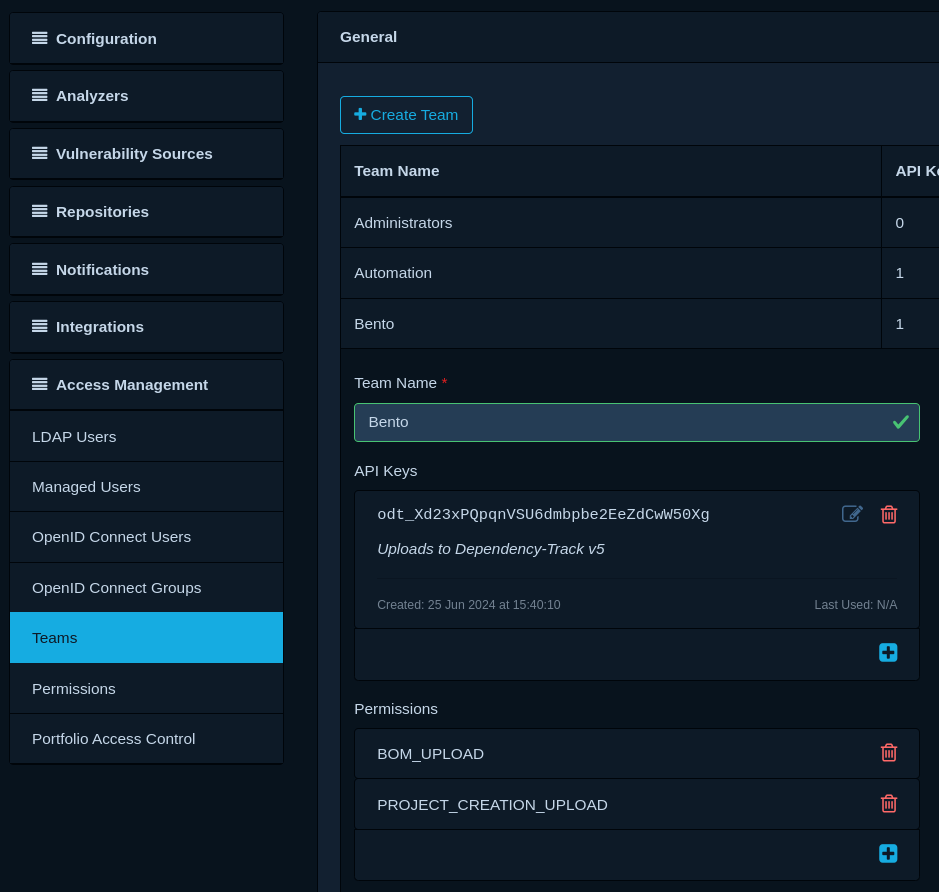Click the hamburger icon next to Configuration

39,38
